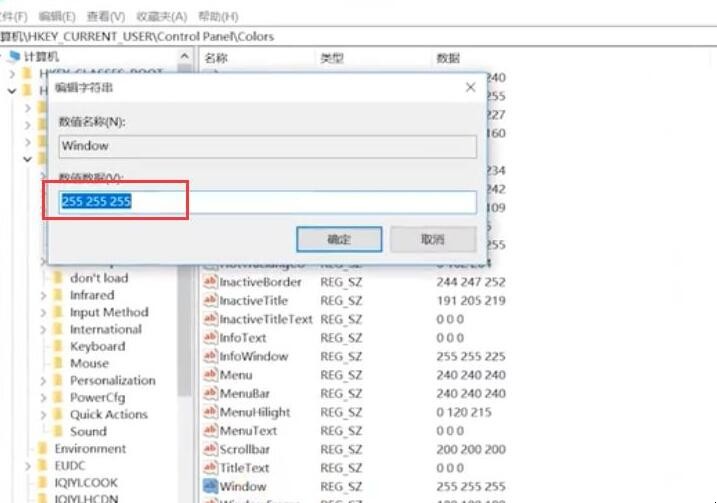Click the Scrollbar string value icon
Screen dimensions: 717x503
(210, 449)
